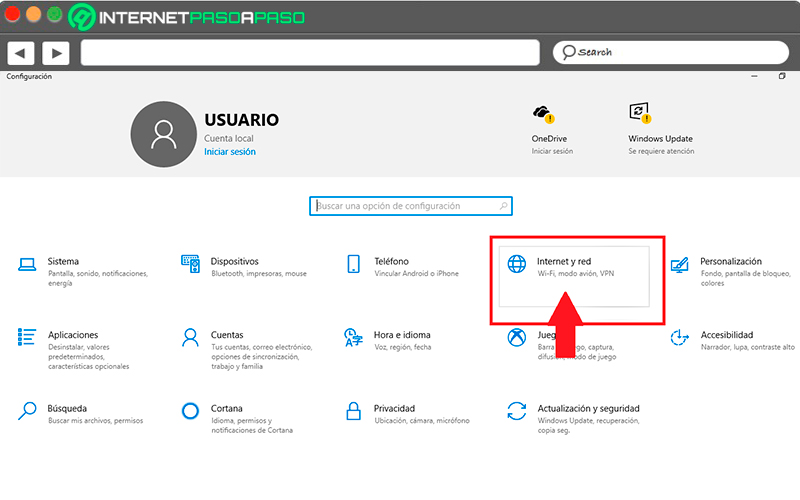Open the Sistema laptop icon
Screen dimensions: 800x500
[x=27, y=264]
